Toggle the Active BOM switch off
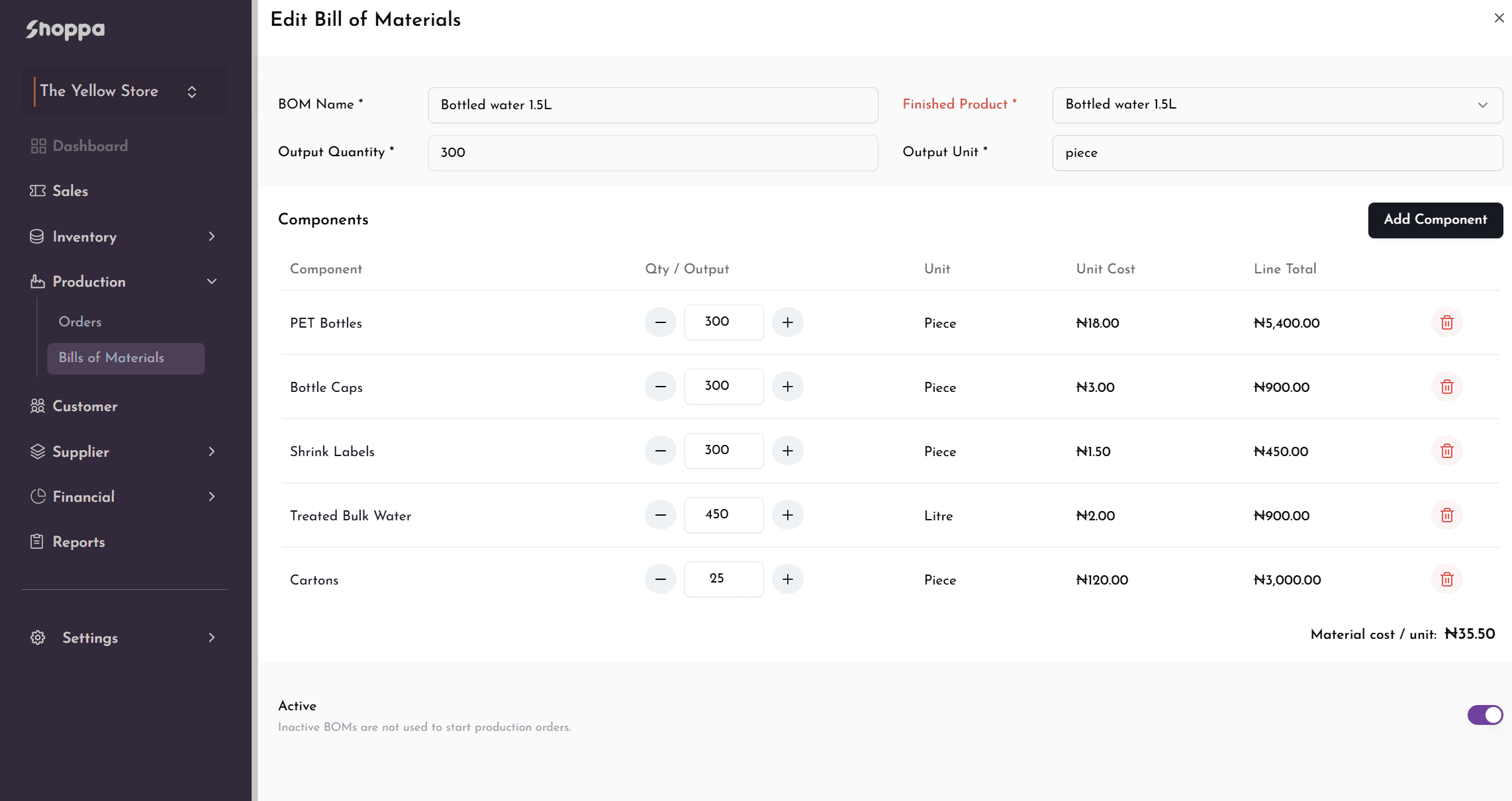 click(1485, 715)
